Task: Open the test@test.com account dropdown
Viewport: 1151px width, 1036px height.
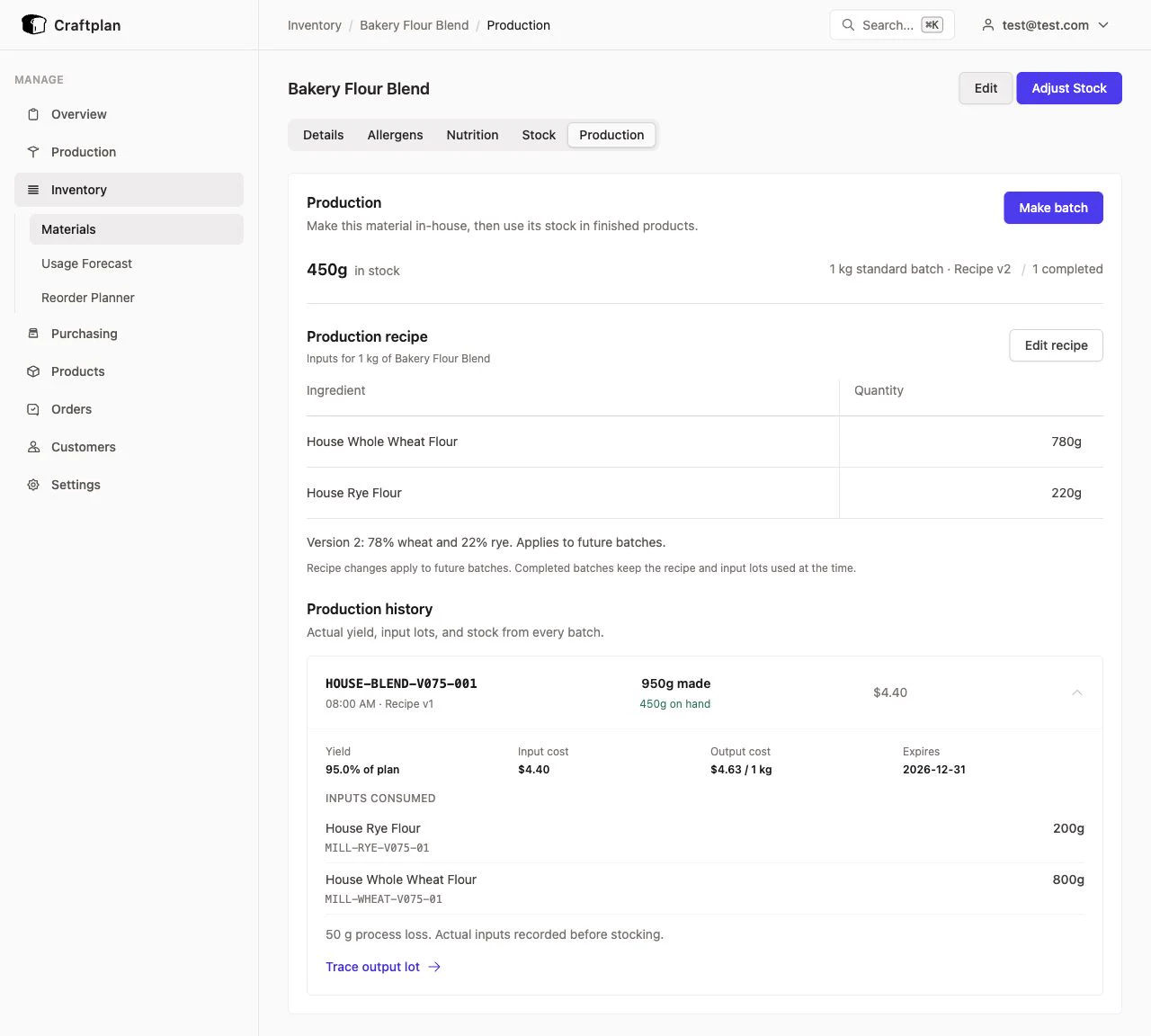Action: pyautogui.click(x=1046, y=25)
